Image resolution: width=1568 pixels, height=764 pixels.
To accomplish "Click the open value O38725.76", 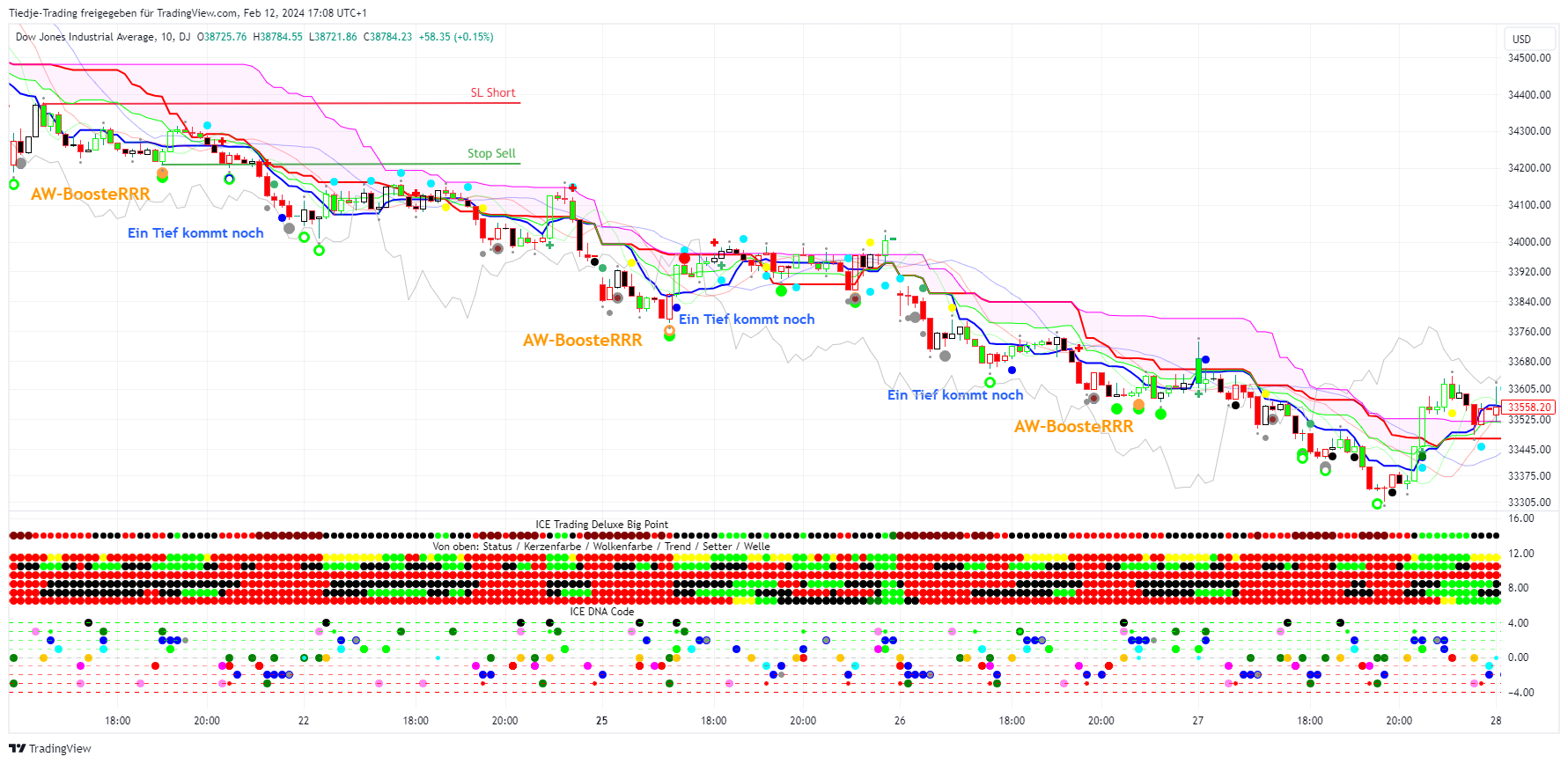I will pyautogui.click(x=222, y=37).
